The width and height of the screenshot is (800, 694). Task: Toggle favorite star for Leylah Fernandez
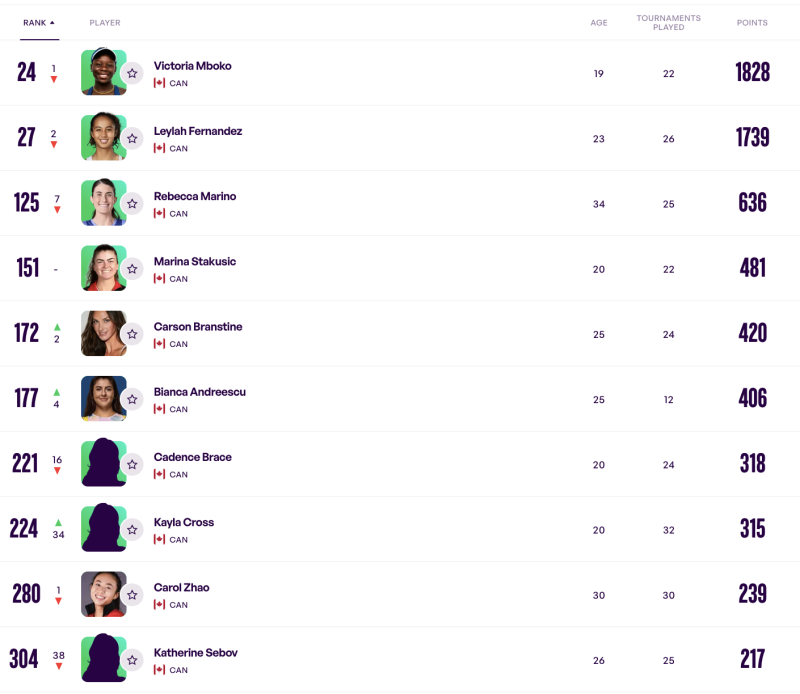coord(132,138)
